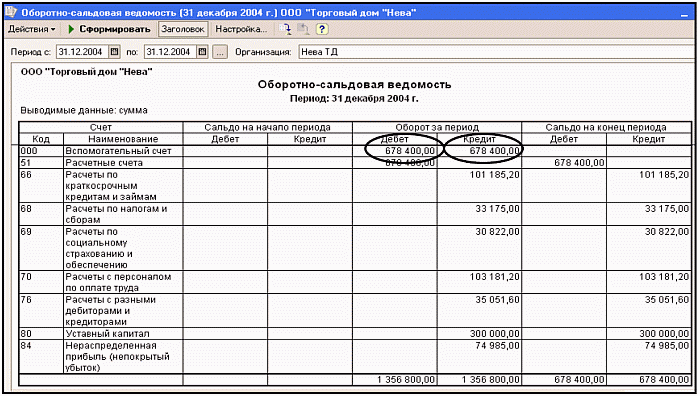Click turnover credit value 101 185,20
This screenshot has width=700, height=396.
pos(495,175)
